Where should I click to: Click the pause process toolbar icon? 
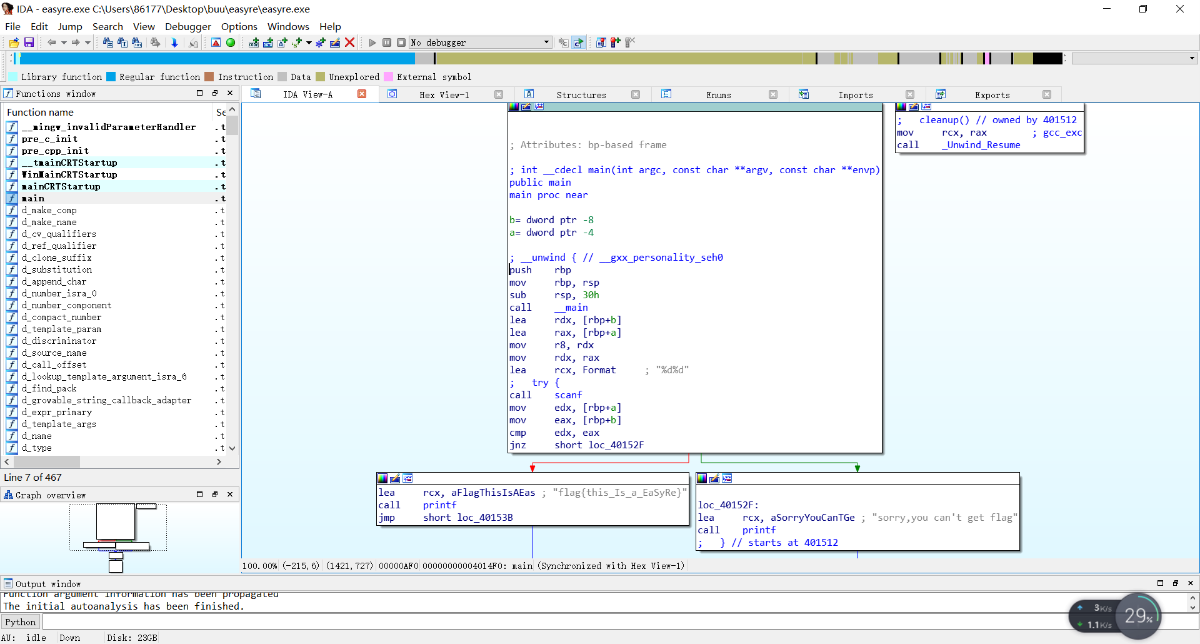pyautogui.click(x=387, y=43)
